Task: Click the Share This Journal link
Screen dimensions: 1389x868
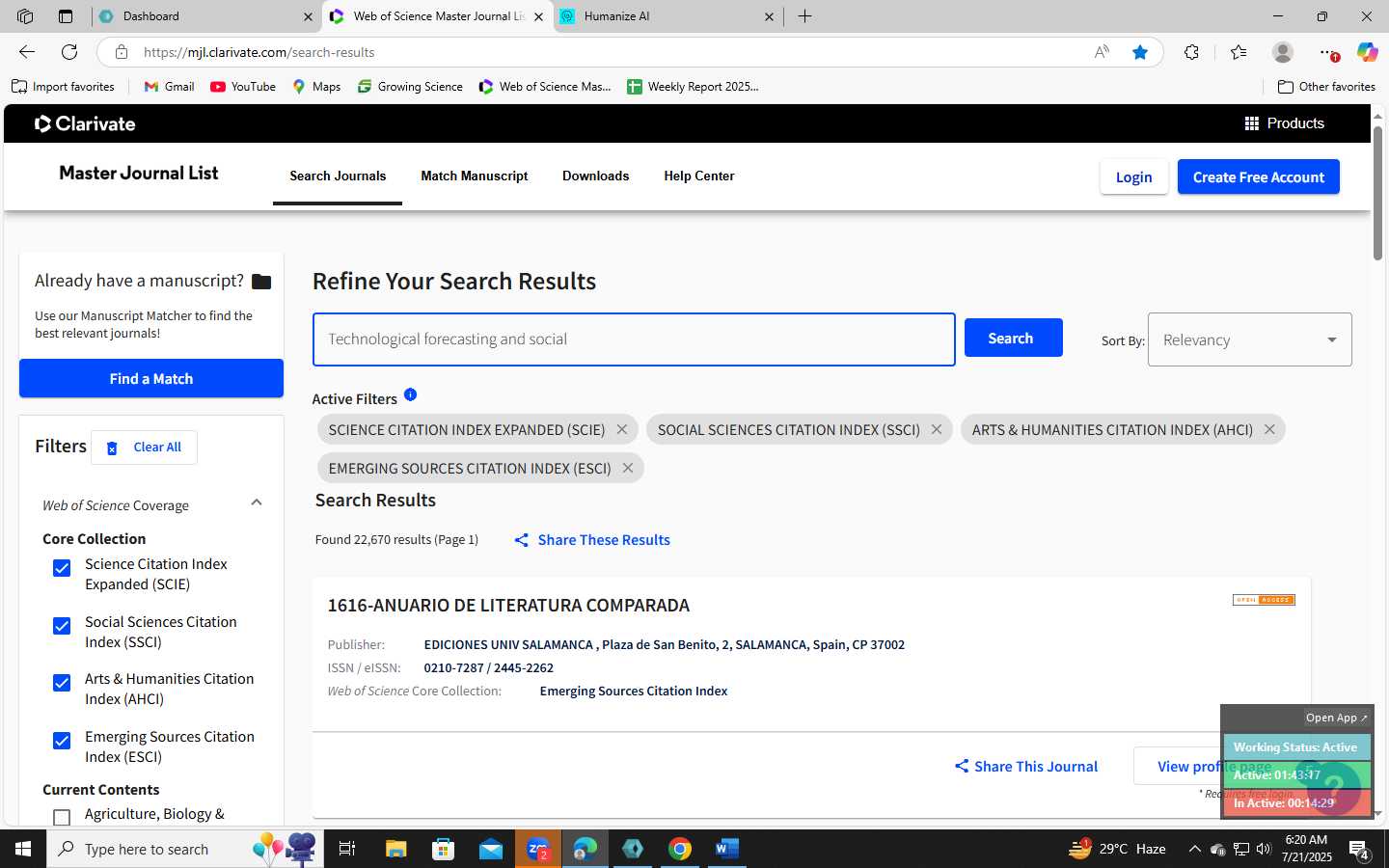Action: tap(1026, 766)
